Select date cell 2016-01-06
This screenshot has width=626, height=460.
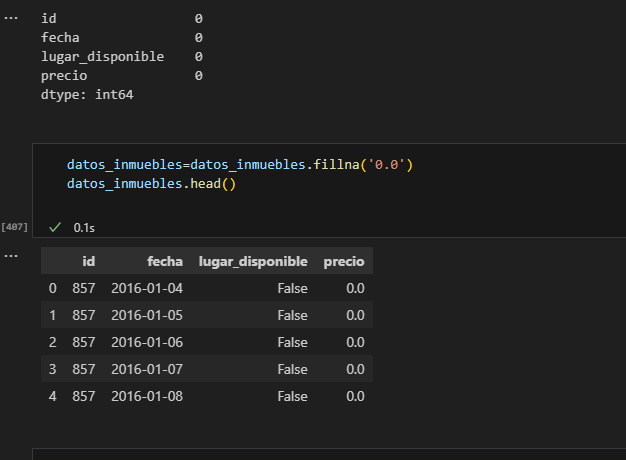click(147, 342)
